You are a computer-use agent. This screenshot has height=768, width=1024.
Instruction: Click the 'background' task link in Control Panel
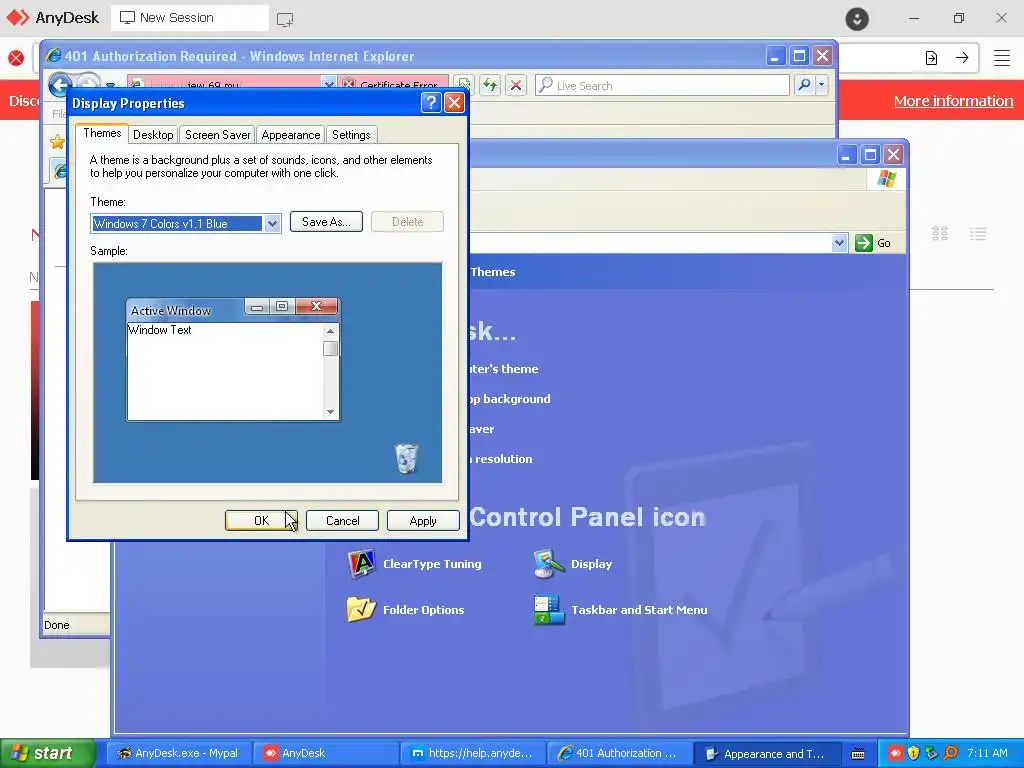click(x=510, y=398)
